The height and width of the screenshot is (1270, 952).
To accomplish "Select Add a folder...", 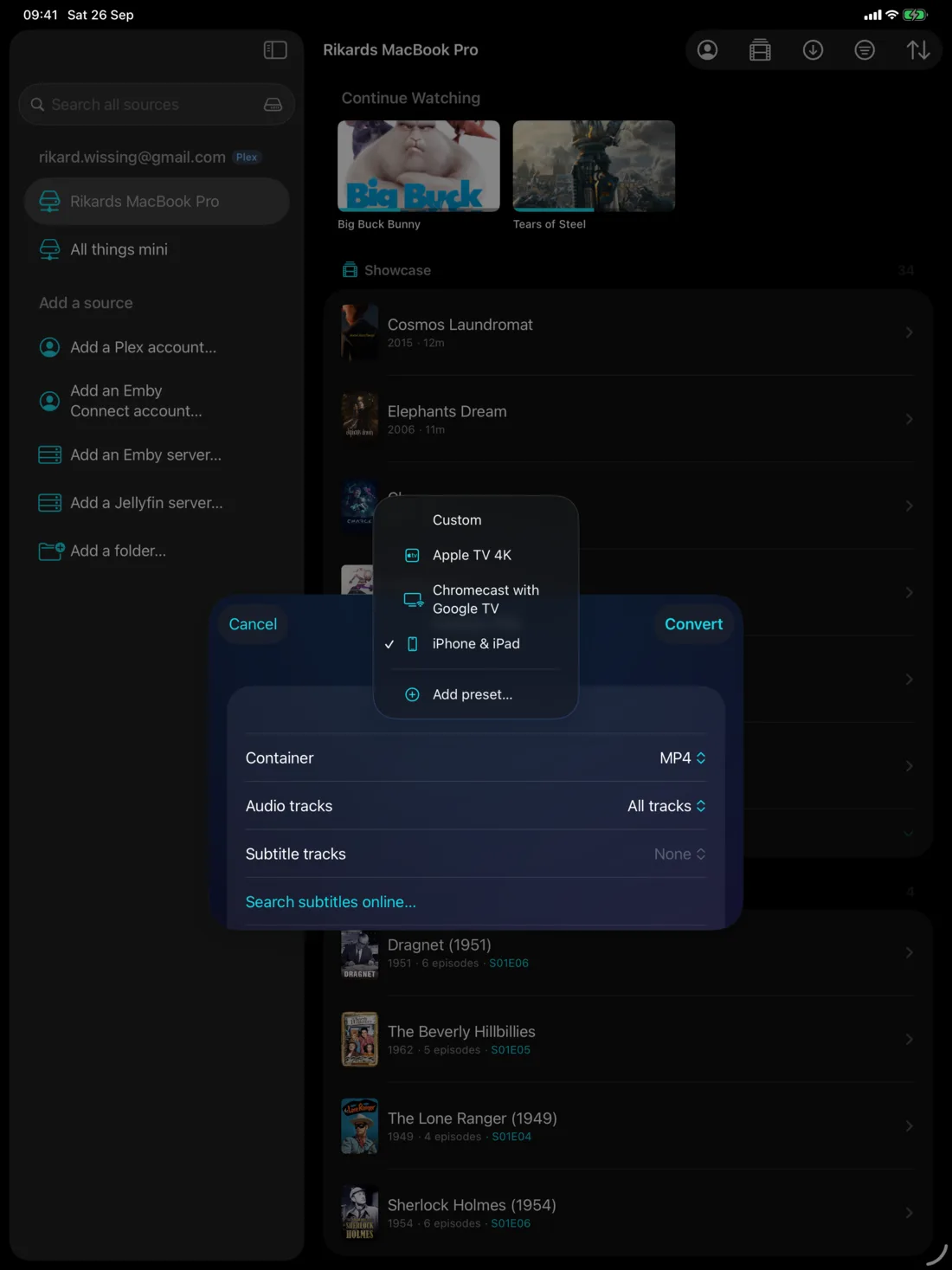I will pyautogui.click(x=156, y=551).
